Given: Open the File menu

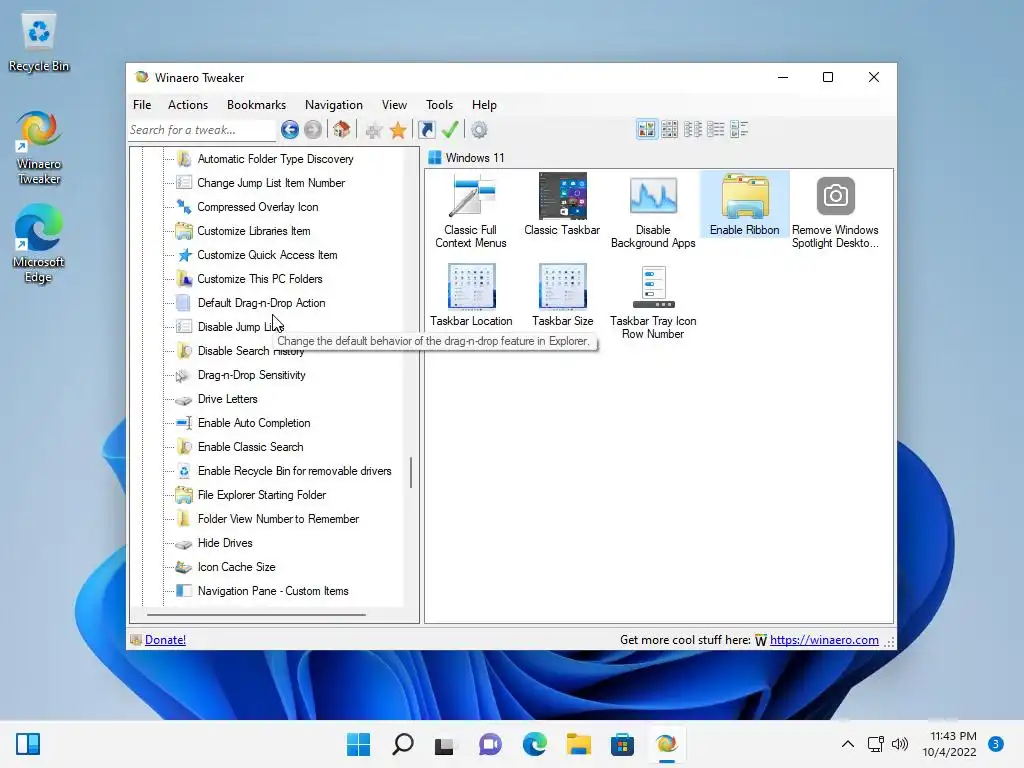Looking at the screenshot, I should pos(142,104).
